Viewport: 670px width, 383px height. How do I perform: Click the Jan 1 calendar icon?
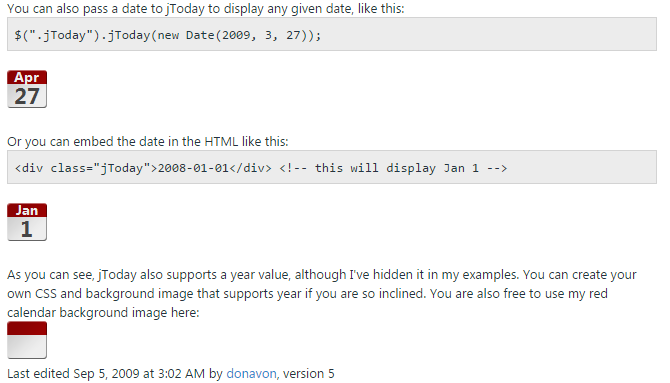coord(27,222)
